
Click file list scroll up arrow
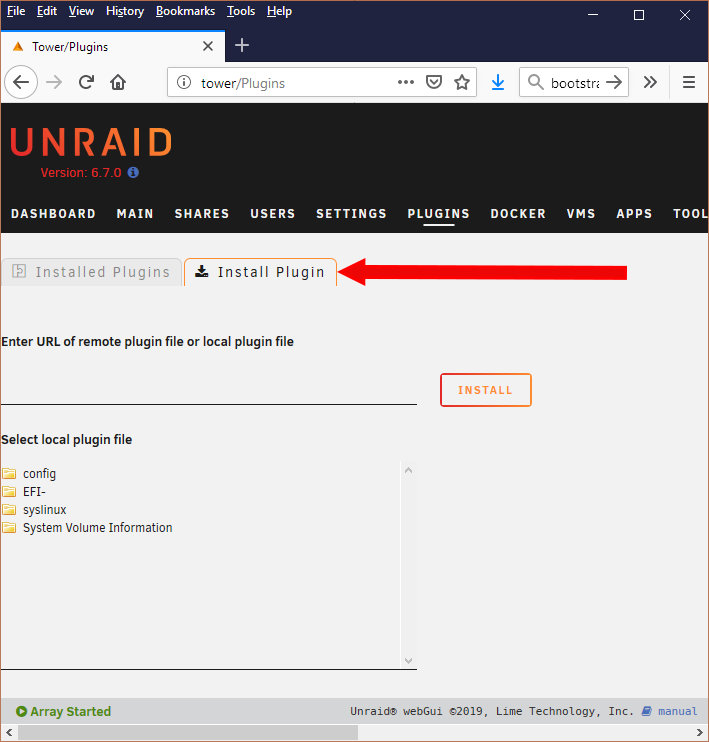408,470
